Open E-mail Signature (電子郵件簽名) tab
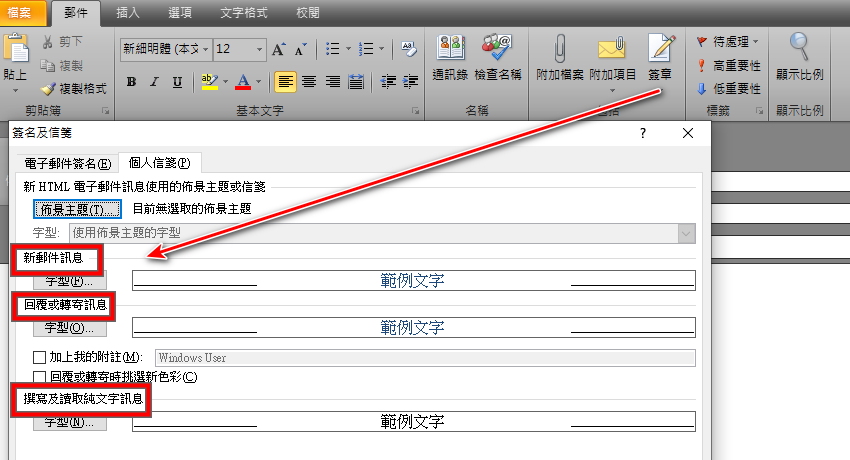The image size is (850, 460). [x=67, y=164]
